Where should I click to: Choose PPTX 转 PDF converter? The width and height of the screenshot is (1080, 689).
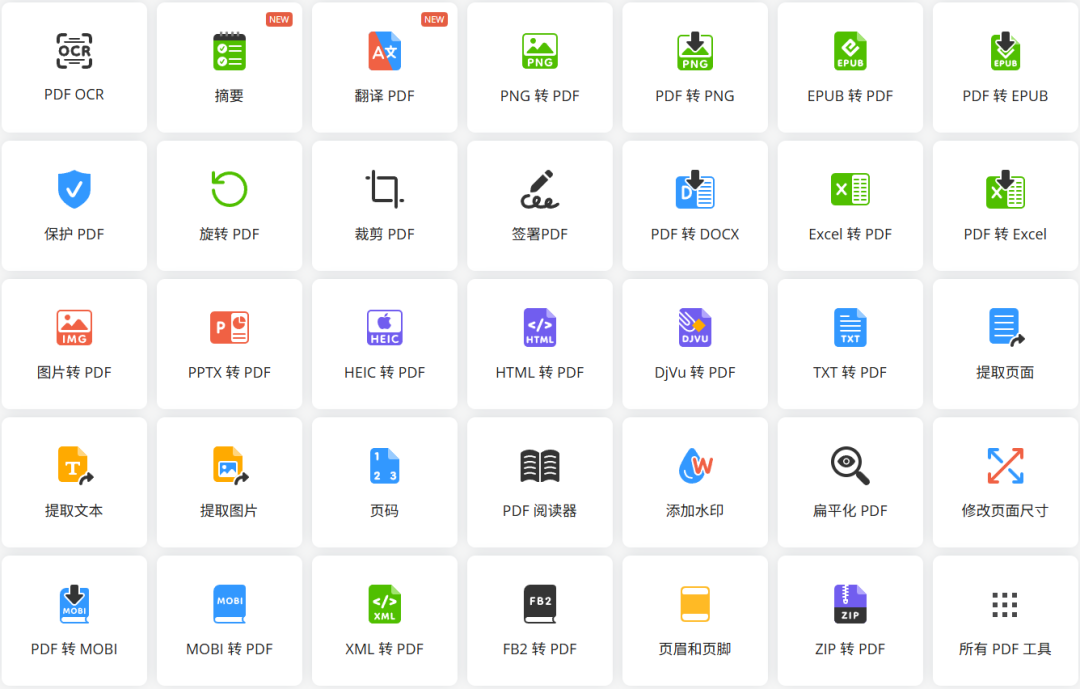[x=229, y=344]
